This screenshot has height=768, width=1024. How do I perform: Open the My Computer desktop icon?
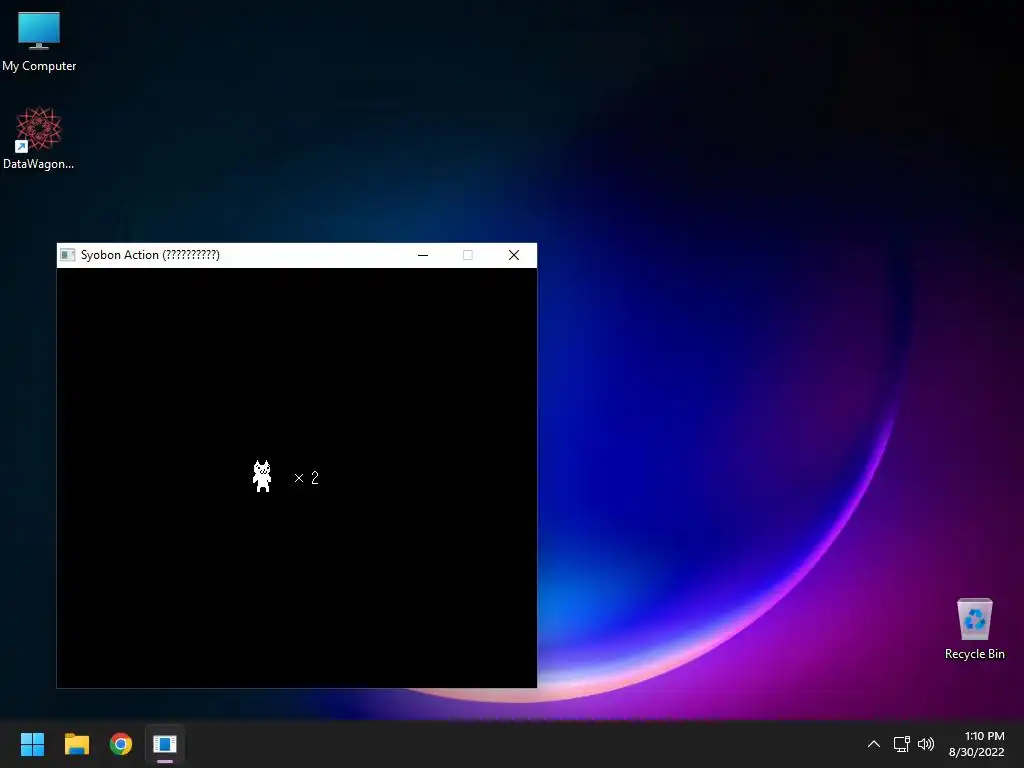point(39,41)
